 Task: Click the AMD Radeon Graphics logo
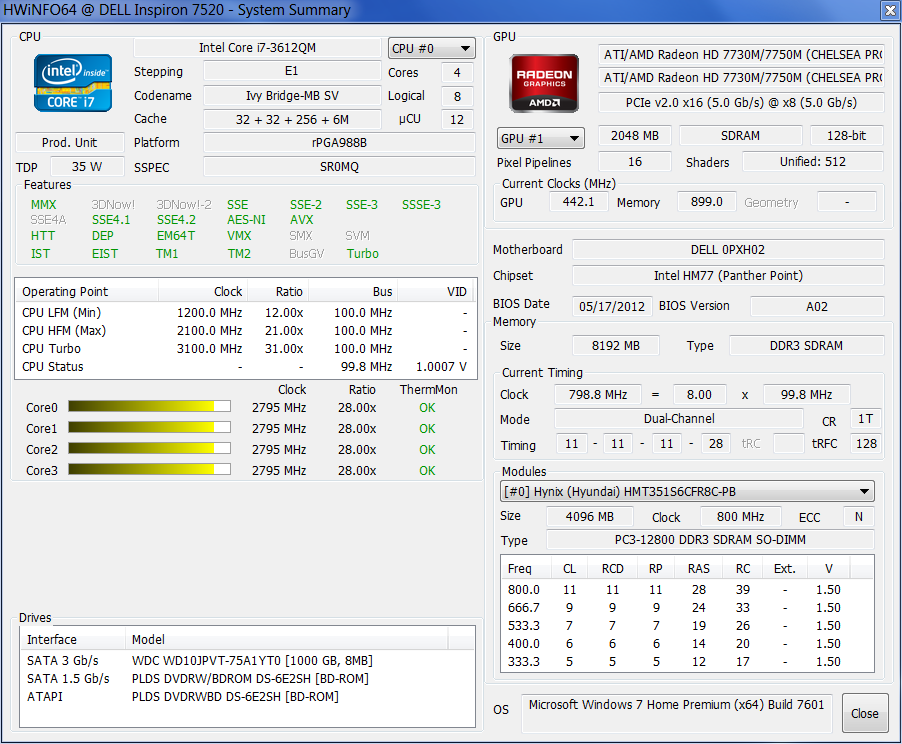[x=543, y=83]
